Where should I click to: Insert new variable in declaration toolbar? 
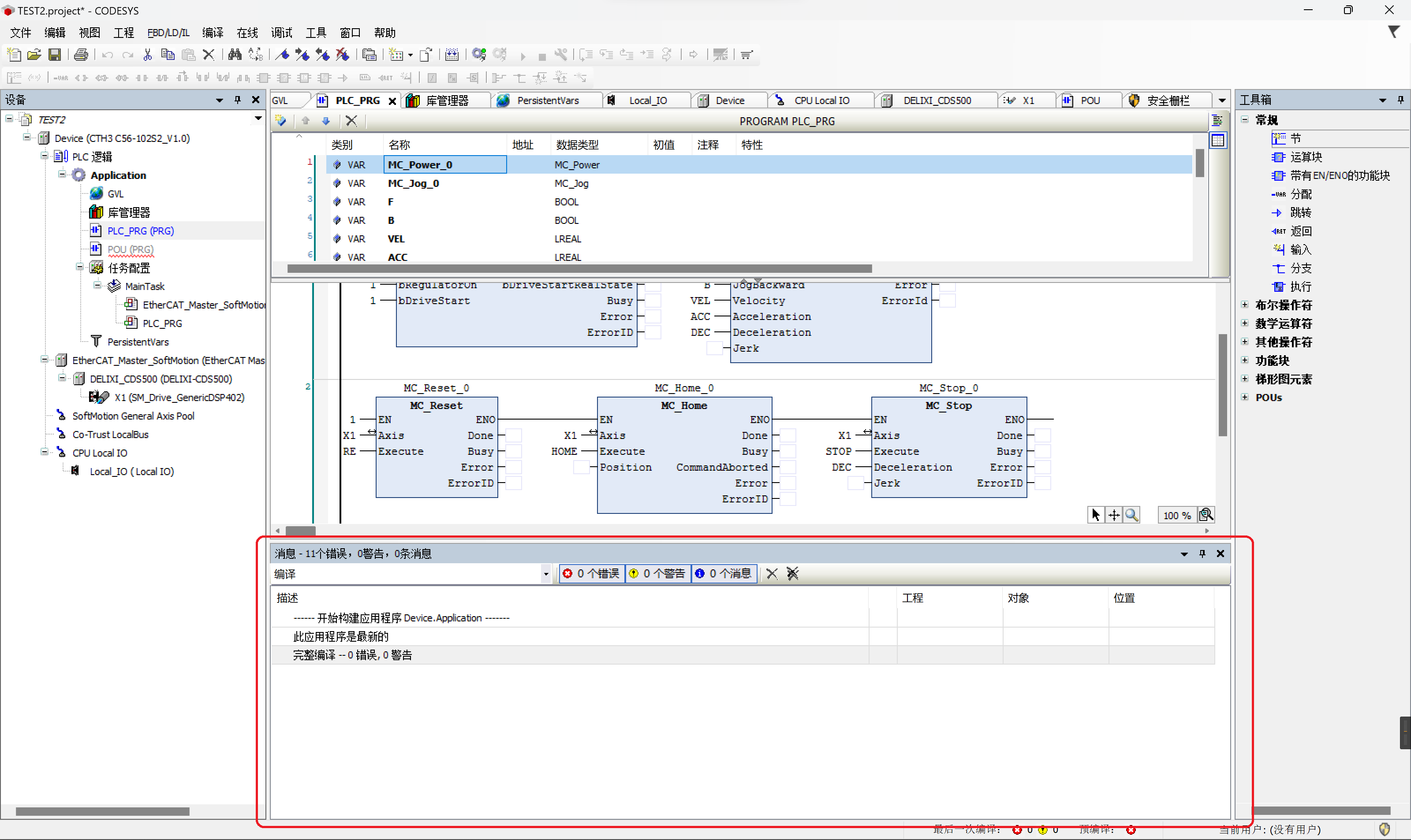click(x=281, y=121)
